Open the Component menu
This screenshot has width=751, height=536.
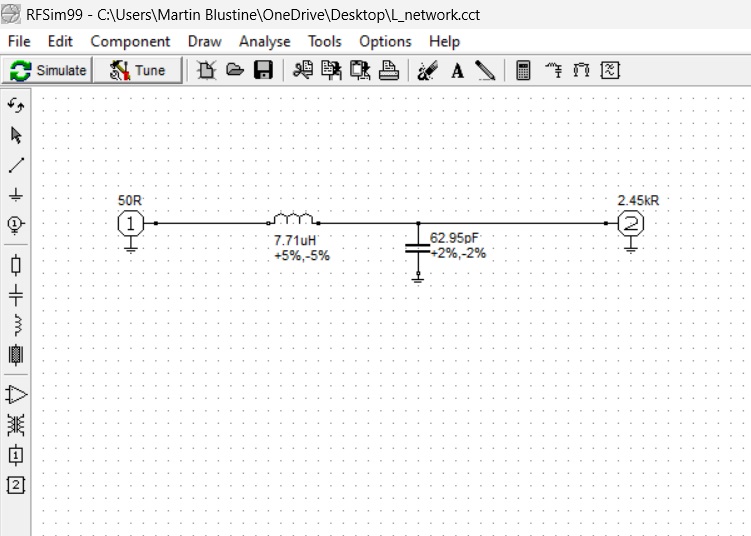click(x=130, y=42)
